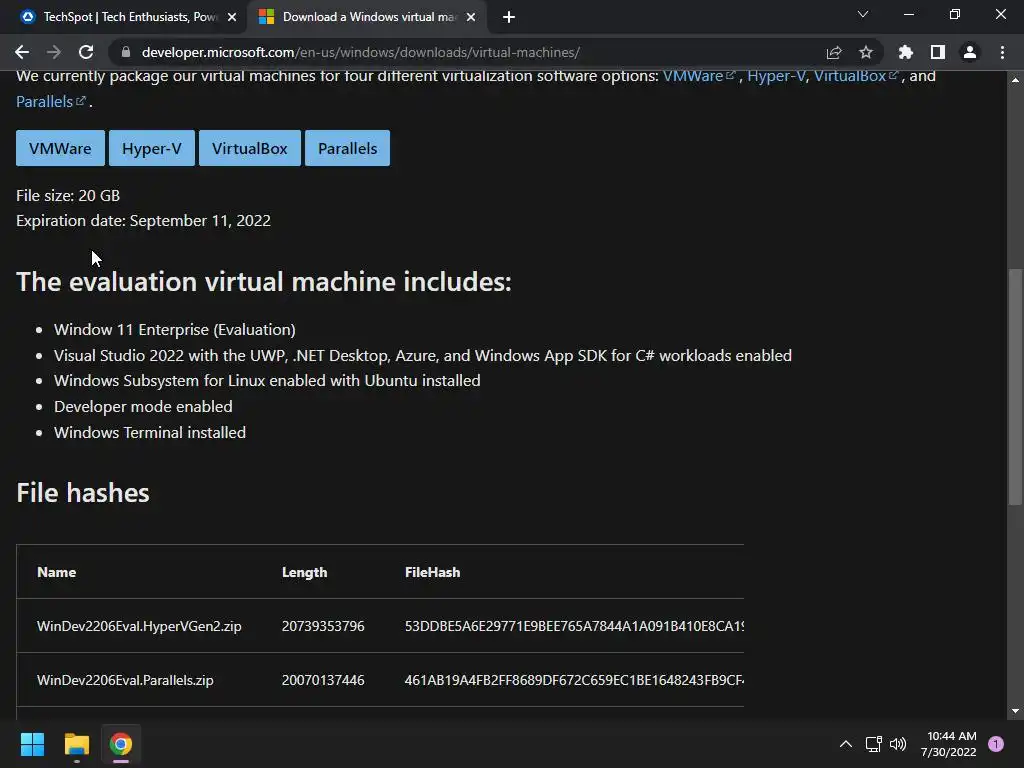Image resolution: width=1024 pixels, height=768 pixels.
Task: Select WinDev2206Eval.Parallels.zip file name
Action: 125,680
